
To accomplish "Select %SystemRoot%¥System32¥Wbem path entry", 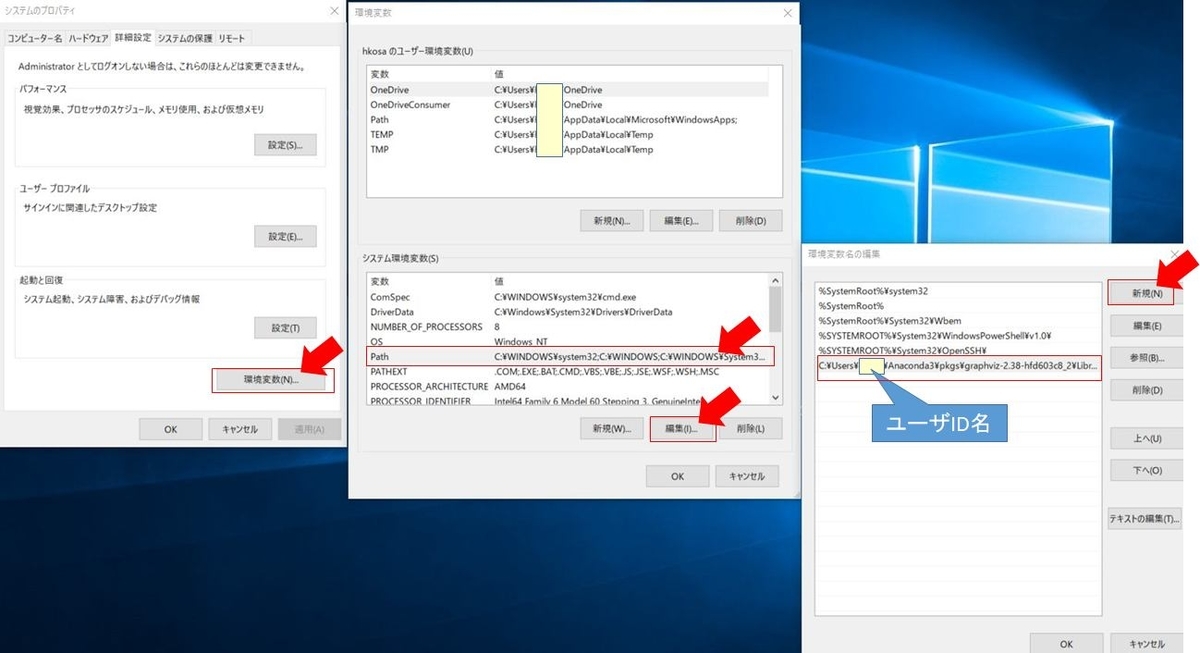I will [959, 321].
